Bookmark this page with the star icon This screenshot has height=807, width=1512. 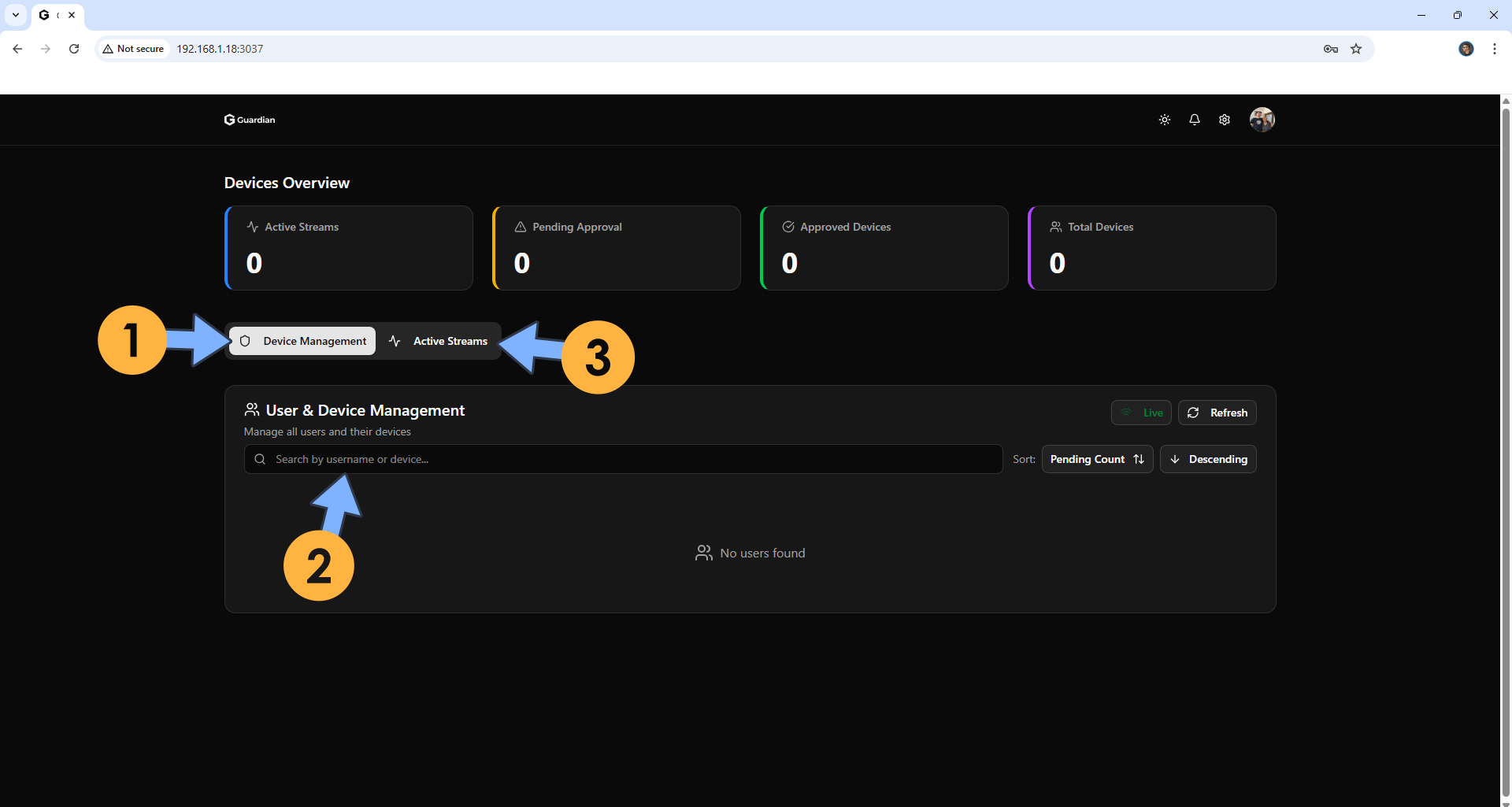click(x=1356, y=49)
